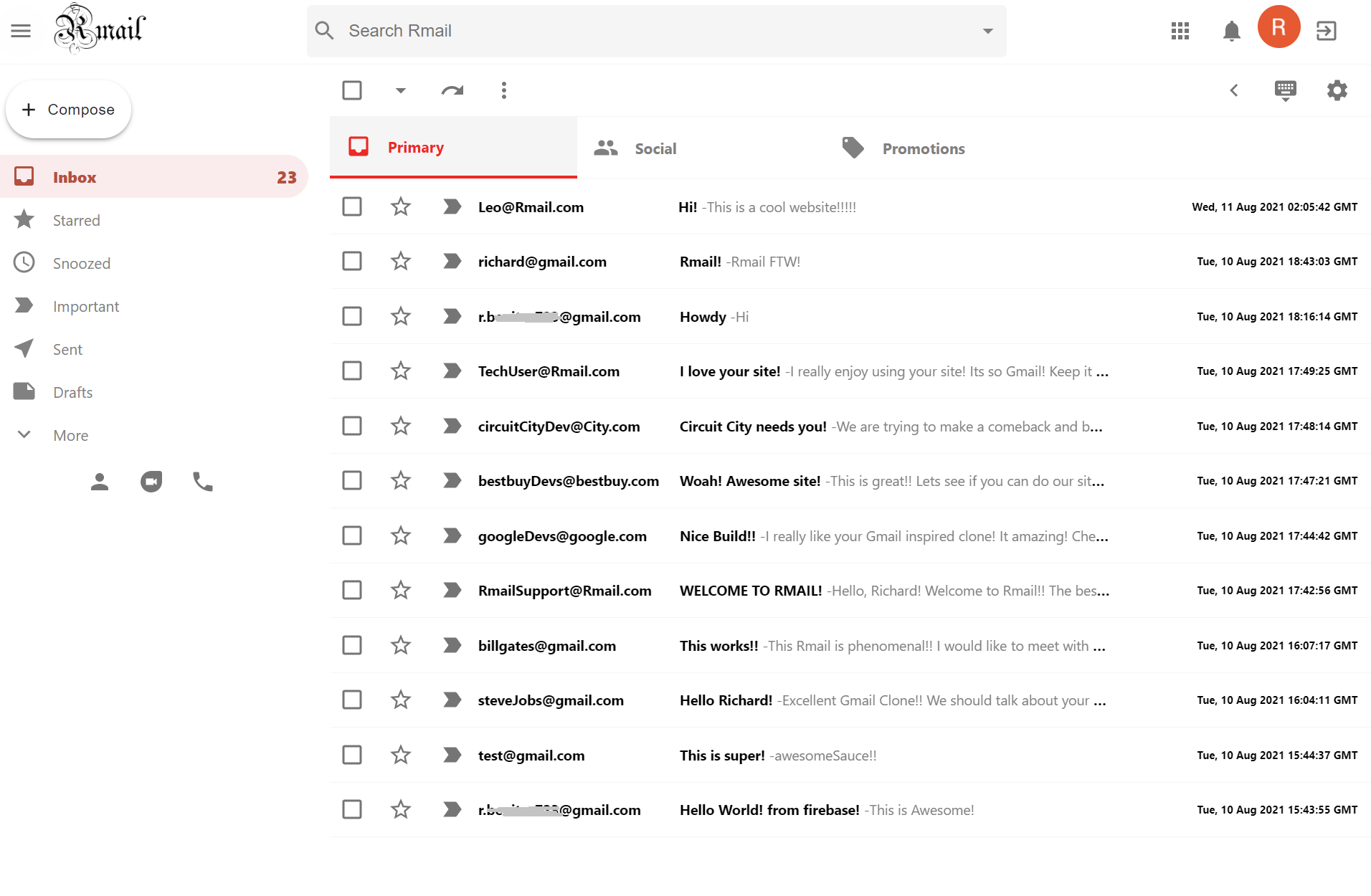The image size is (1371, 896).
Task: Switch to the Social tab
Action: click(x=655, y=148)
